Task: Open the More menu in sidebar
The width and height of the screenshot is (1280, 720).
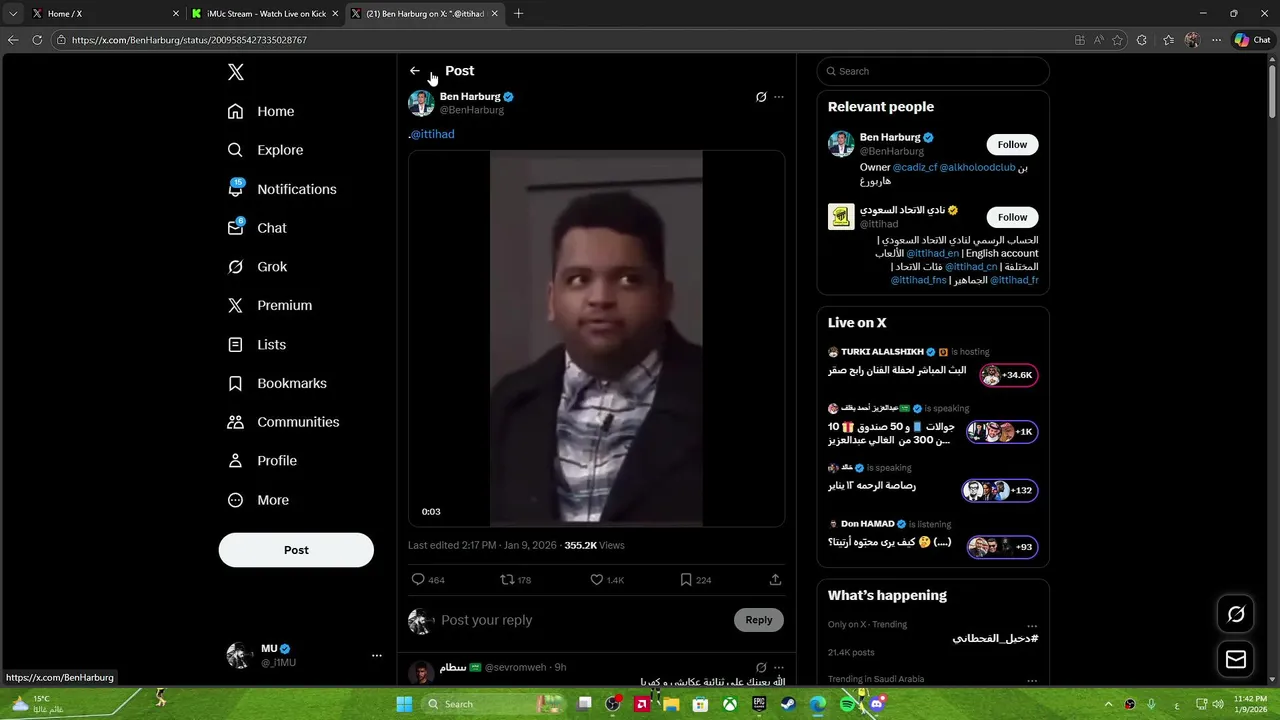Action: [x=258, y=500]
